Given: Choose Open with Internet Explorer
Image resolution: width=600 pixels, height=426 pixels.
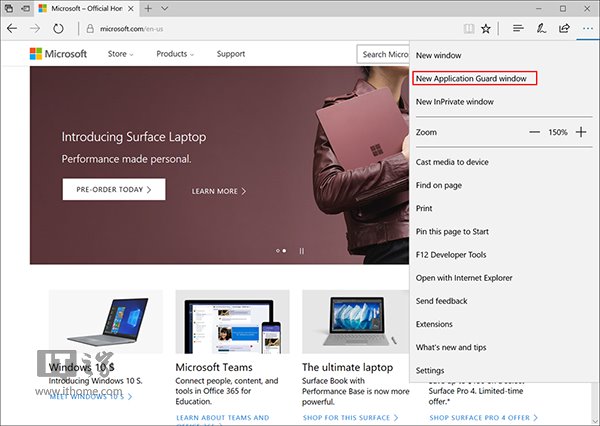Looking at the screenshot, I should [464, 278].
